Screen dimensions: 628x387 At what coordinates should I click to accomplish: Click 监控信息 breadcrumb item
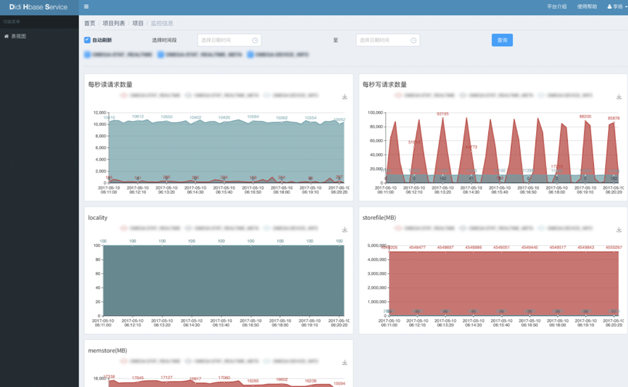coord(162,23)
